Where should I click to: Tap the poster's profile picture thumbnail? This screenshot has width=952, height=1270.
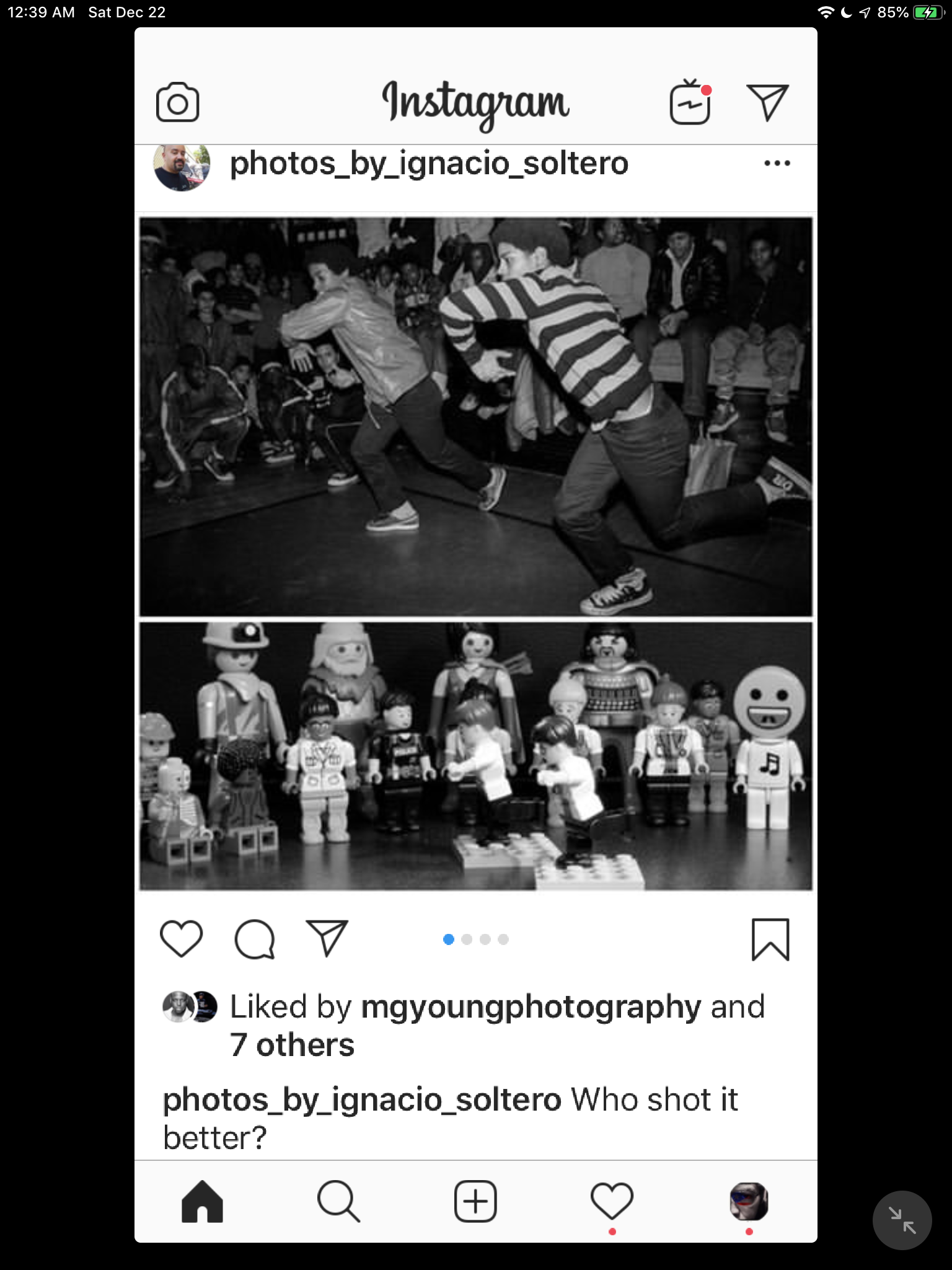click(182, 166)
